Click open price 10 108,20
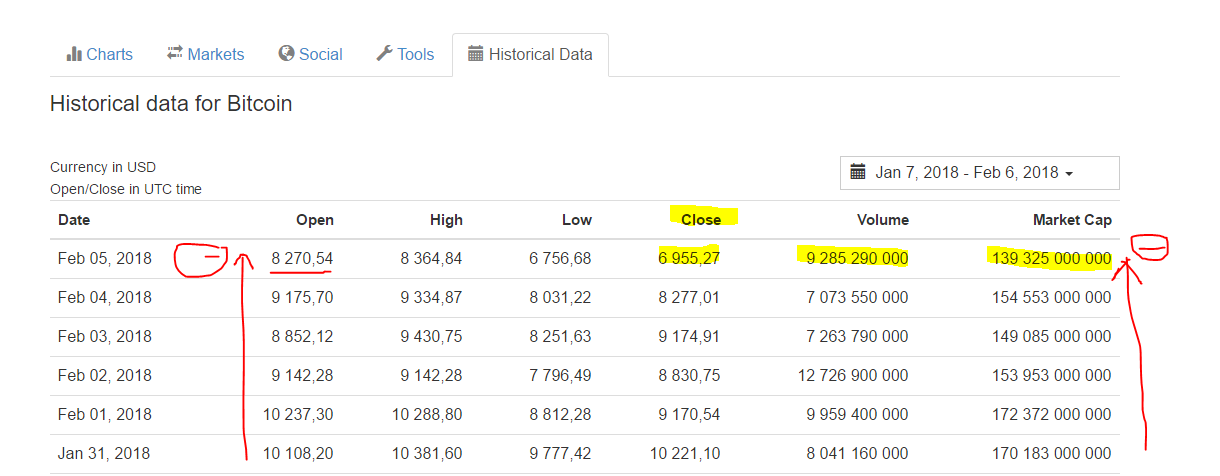 [x=298, y=453]
